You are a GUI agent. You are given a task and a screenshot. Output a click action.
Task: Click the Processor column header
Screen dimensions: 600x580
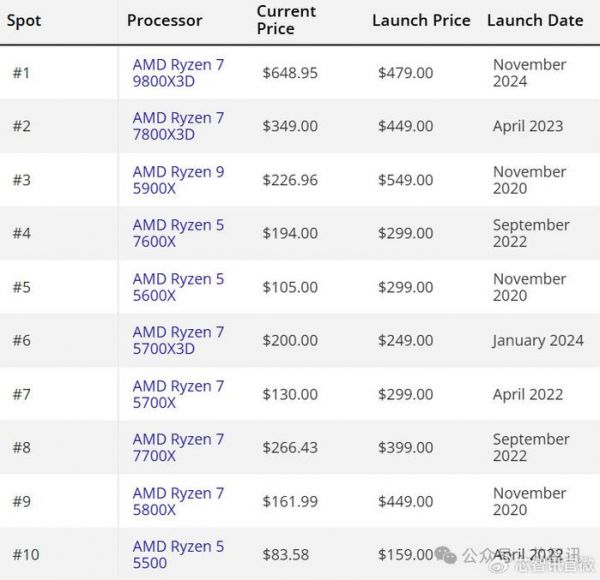pyautogui.click(x=164, y=20)
